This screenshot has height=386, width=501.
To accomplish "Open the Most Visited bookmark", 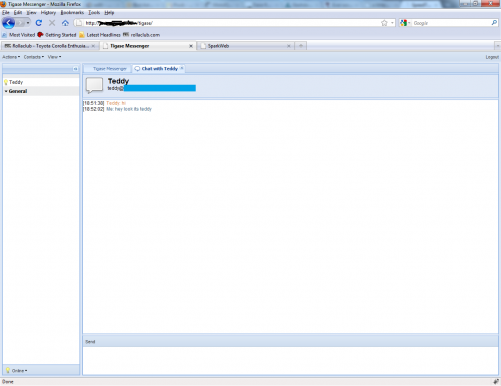I will [x=19, y=35].
